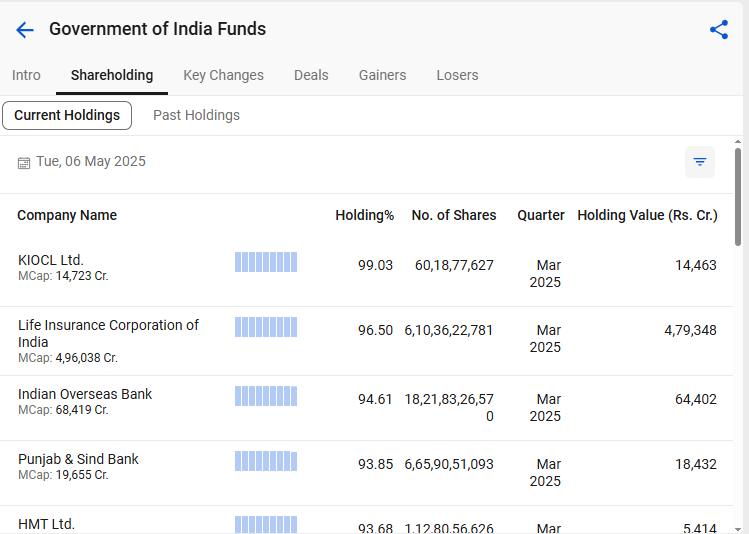
Task: Sort by Holding Value (Rs. Cr.) header
Action: pyautogui.click(x=647, y=215)
